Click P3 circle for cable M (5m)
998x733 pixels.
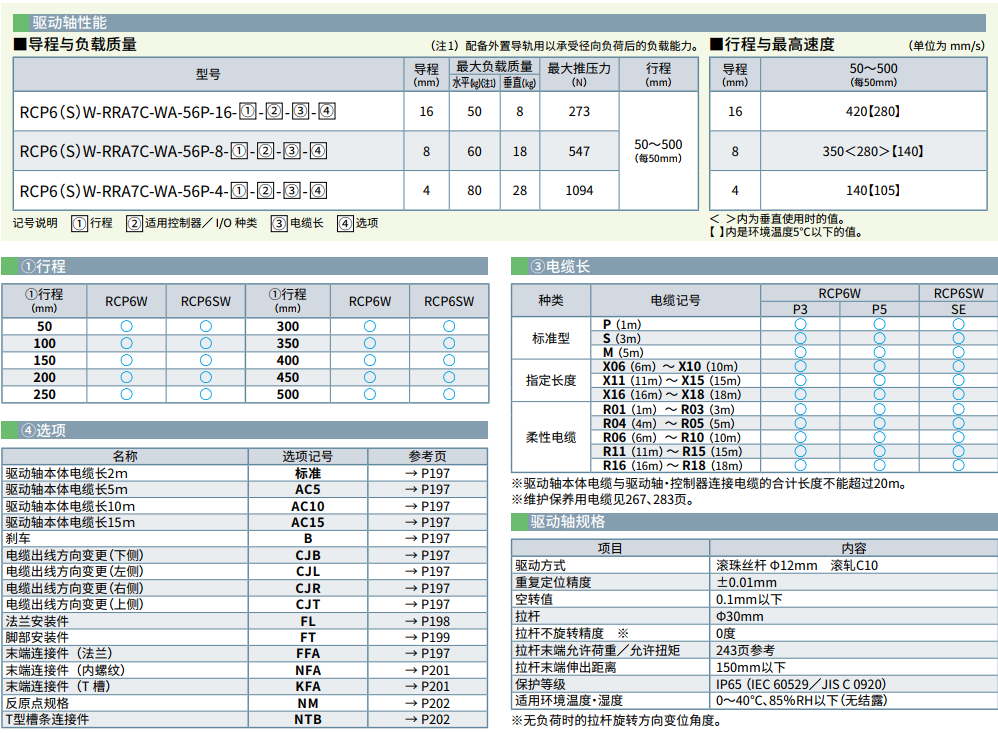(800, 353)
